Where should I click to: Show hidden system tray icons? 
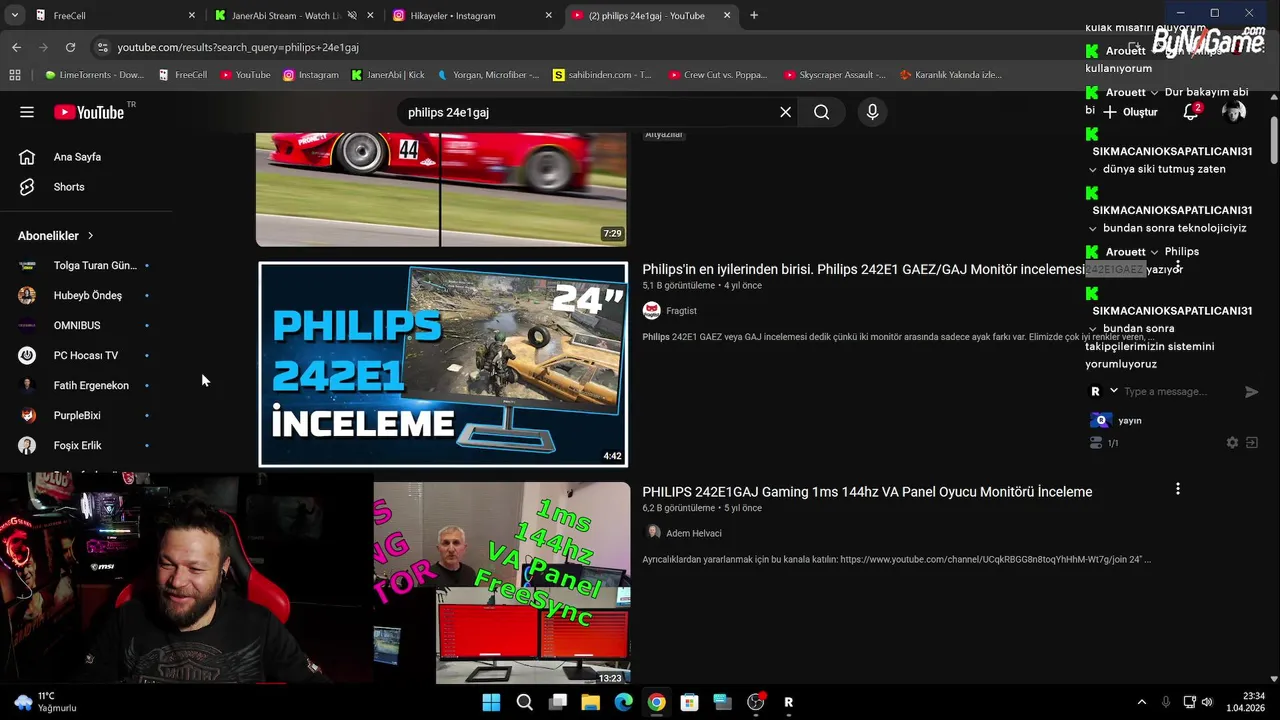[x=1141, y=702]
